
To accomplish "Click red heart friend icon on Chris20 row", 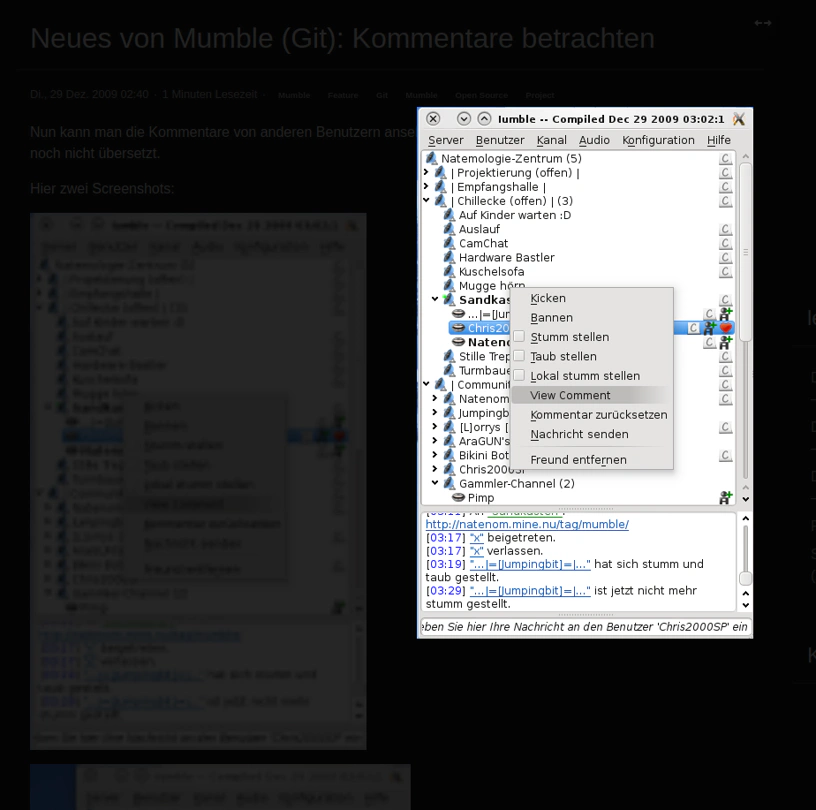I will tap(726, 328).
